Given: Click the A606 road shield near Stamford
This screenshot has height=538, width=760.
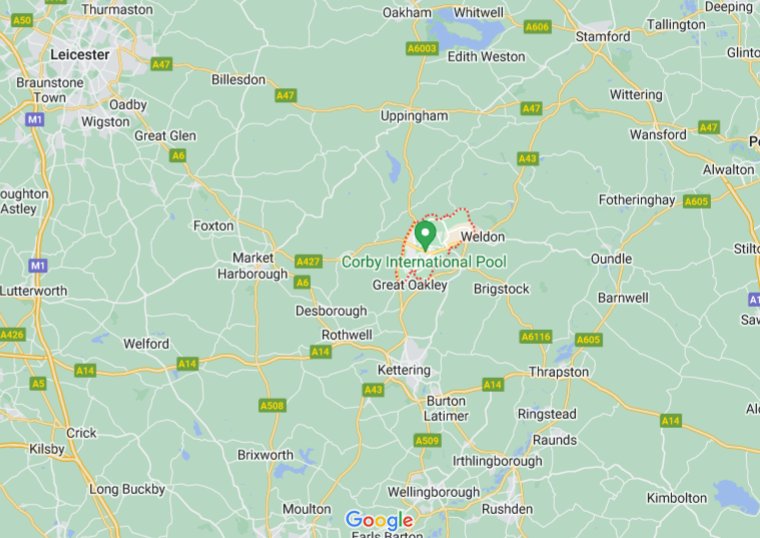Looking at the screenshot, I should 537,27.
